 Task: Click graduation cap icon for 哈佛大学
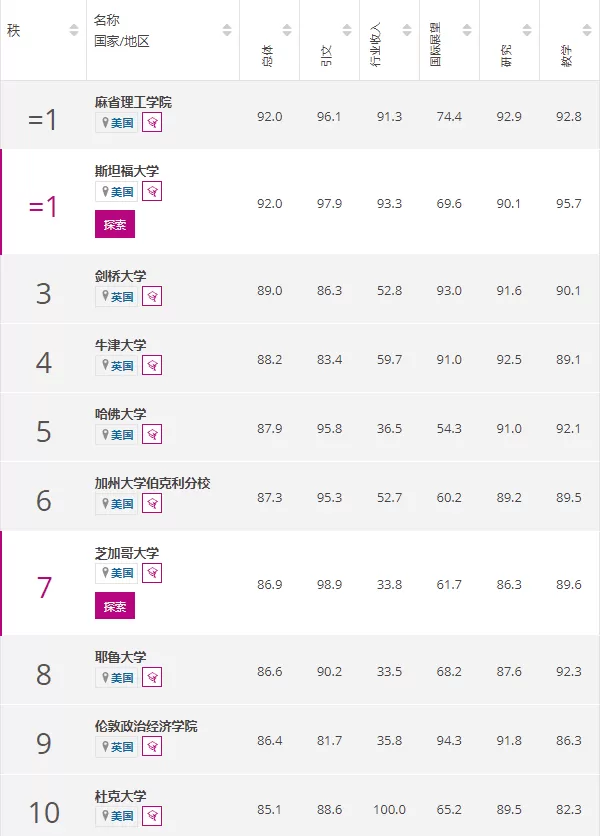[x=152, y=435]
